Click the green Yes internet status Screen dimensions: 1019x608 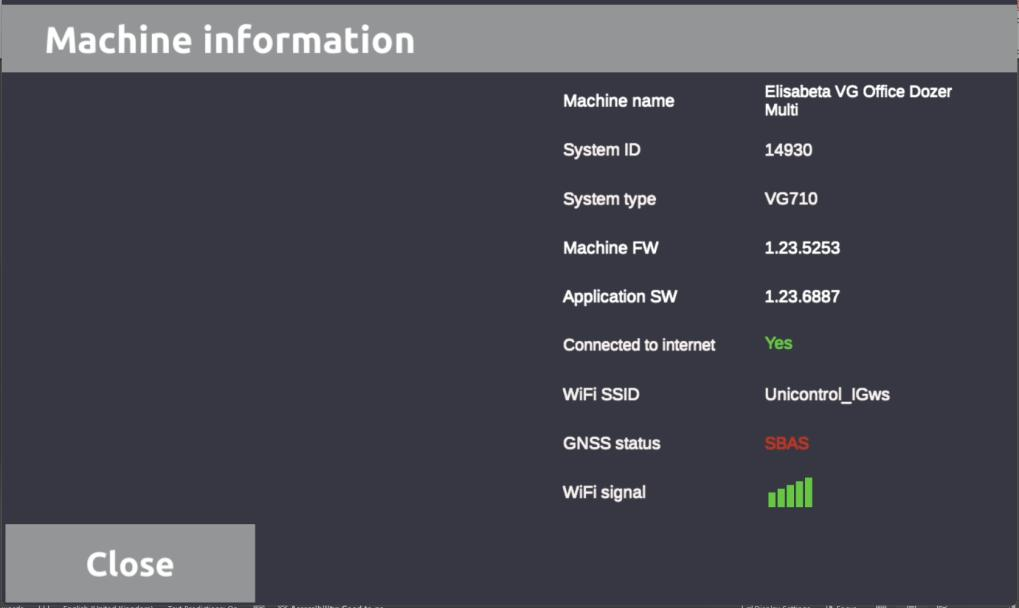[x=778, y=343]
